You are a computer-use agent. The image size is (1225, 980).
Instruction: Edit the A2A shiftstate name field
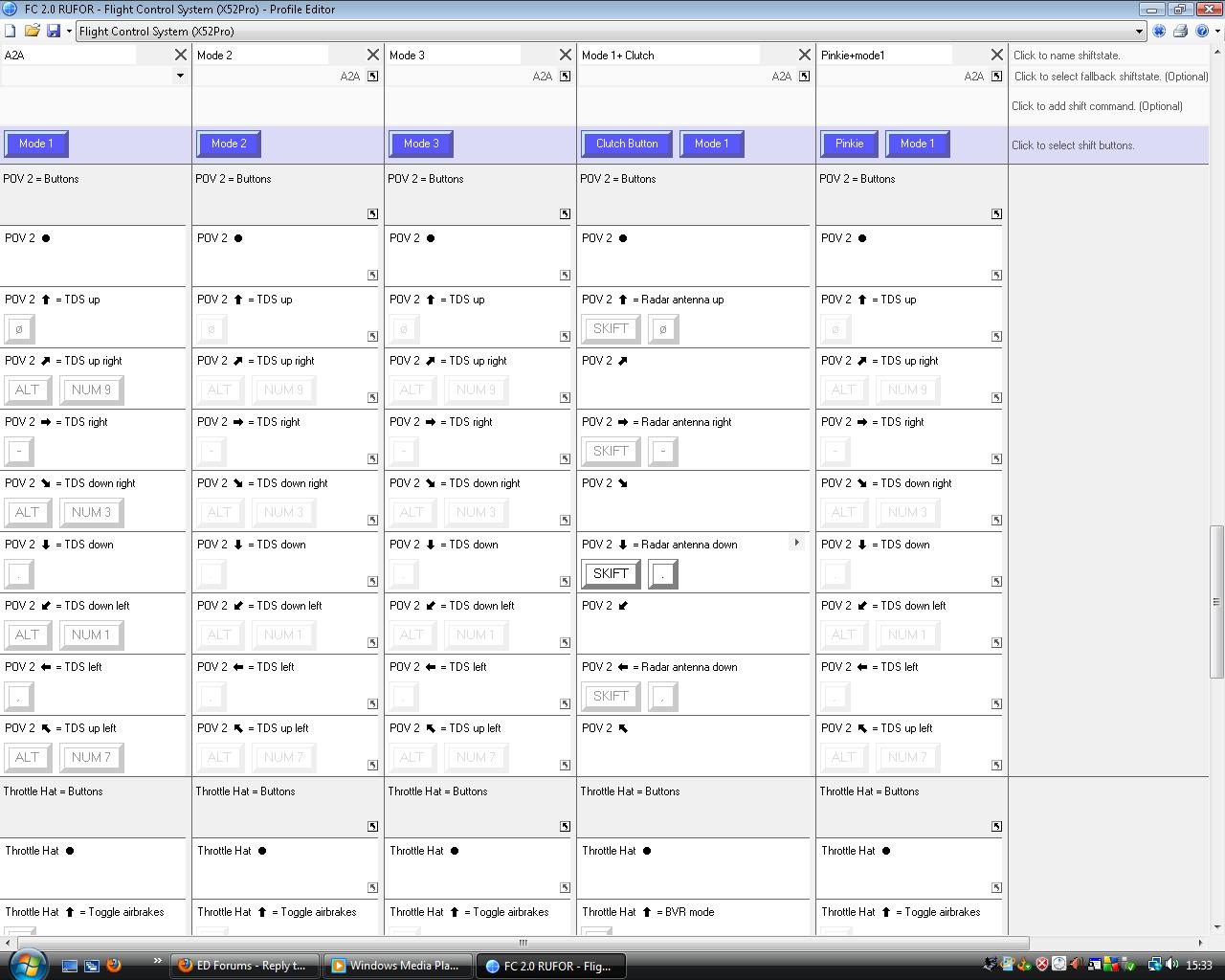tap(69, 55)
